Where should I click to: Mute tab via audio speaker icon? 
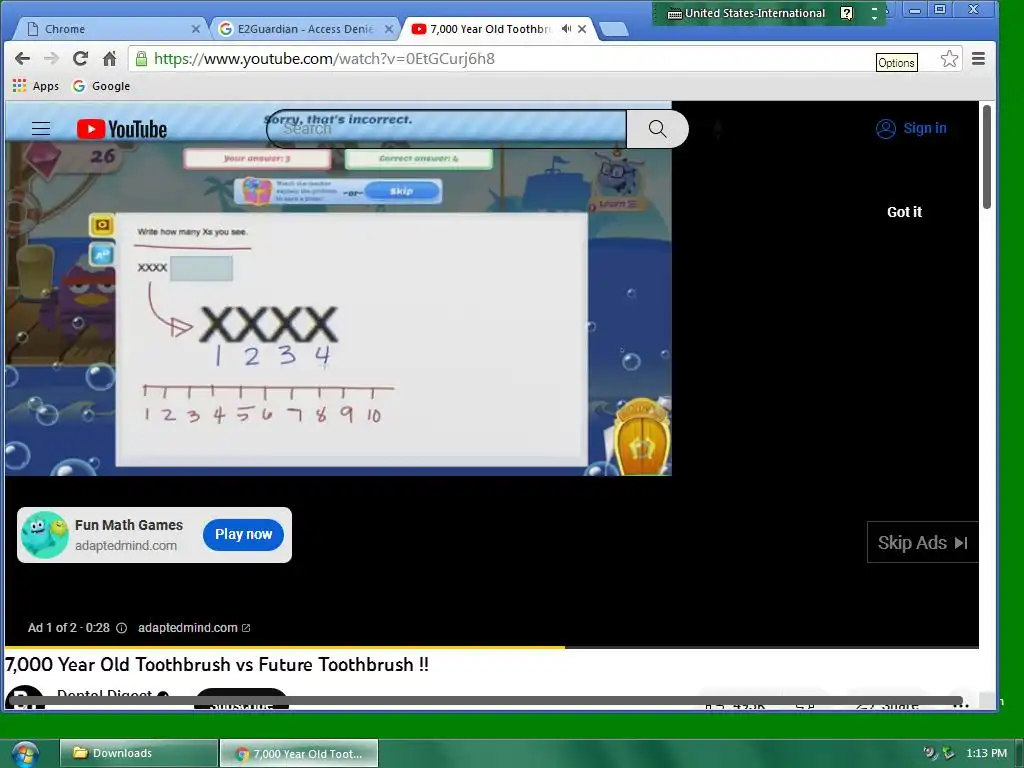point(566,29)
